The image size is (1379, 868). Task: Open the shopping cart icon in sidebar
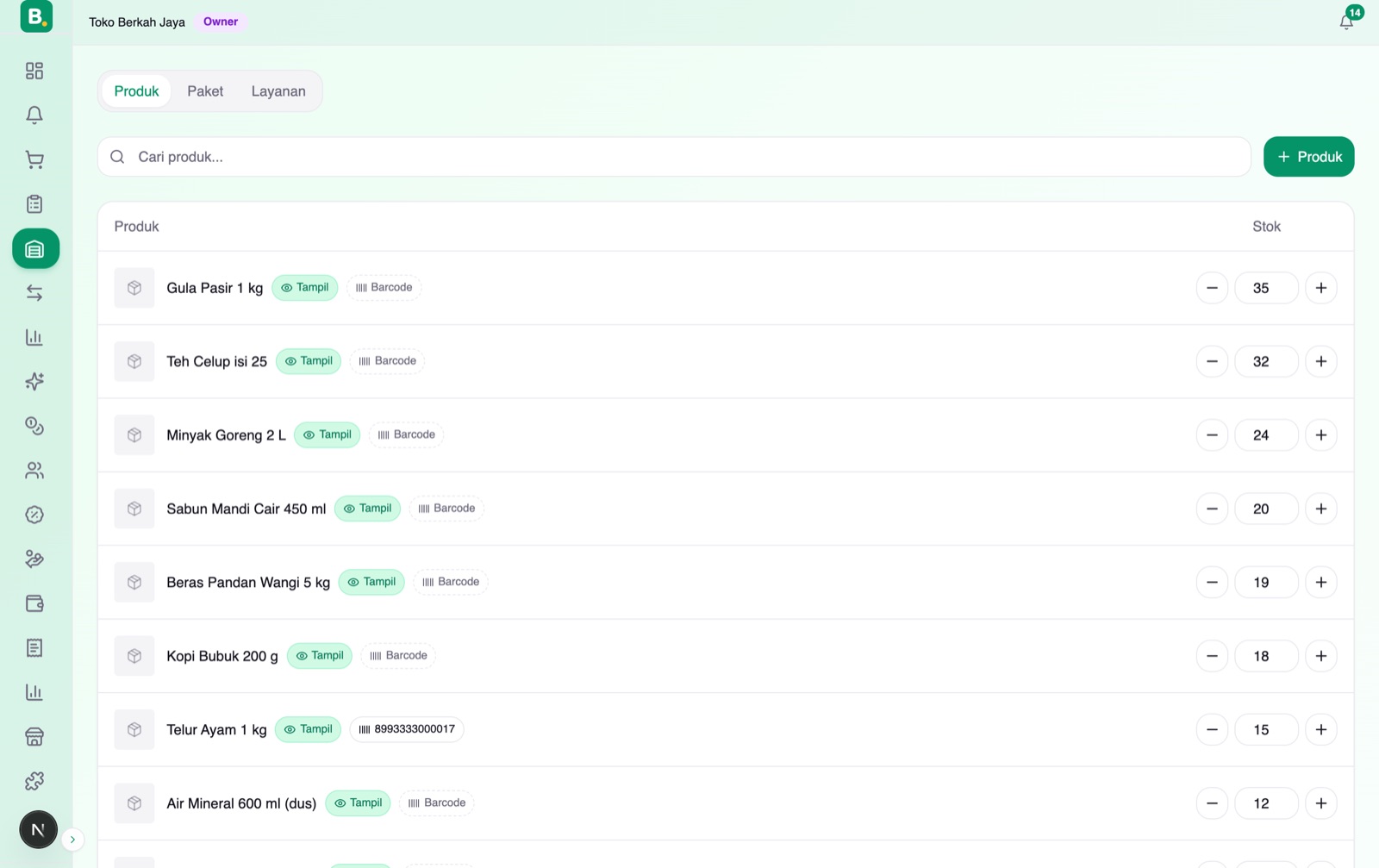click(x=34, y=159)
